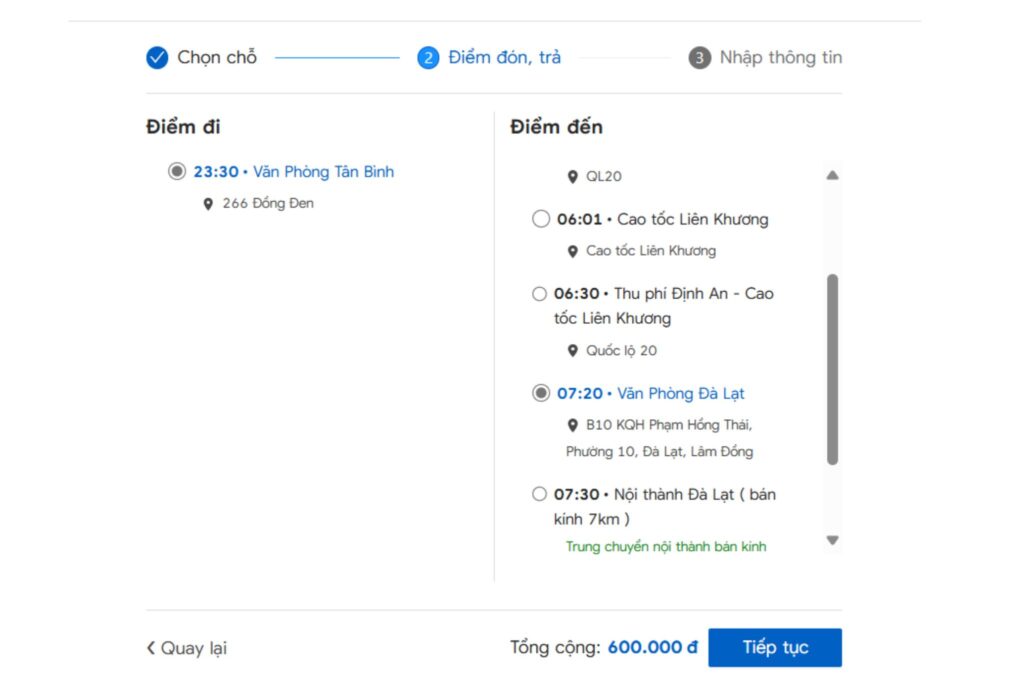The width and height of the screenshot is (1024, 683).
Task: Go to the Chọn chỗ step
Action: 217,57
